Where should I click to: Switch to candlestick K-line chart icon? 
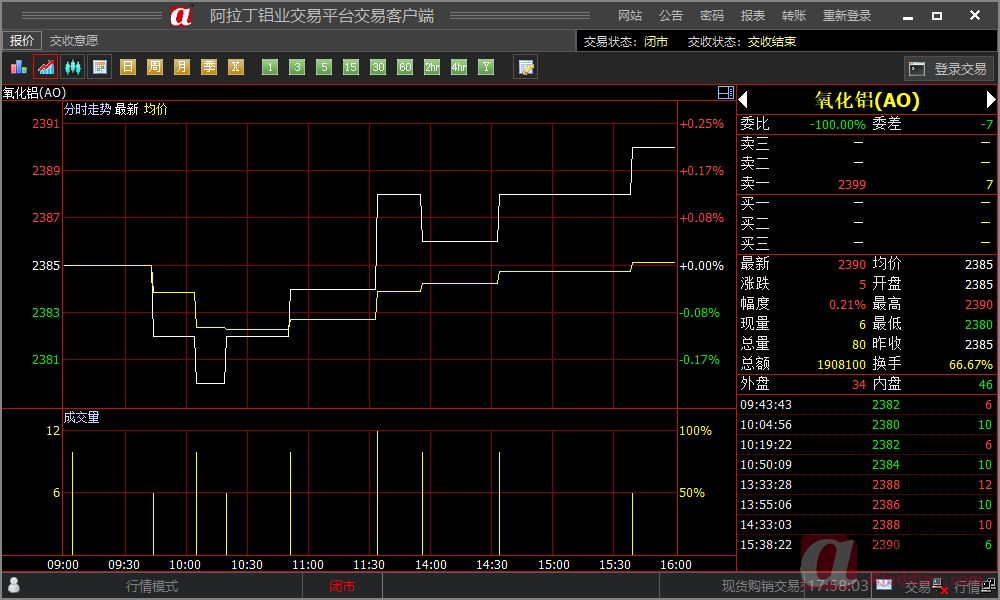[73, 66]
